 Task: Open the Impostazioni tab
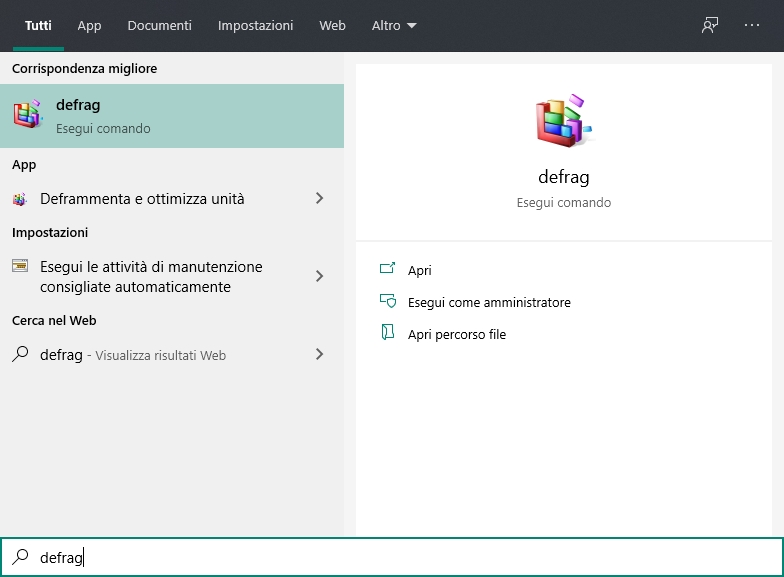tap(255, 26)
